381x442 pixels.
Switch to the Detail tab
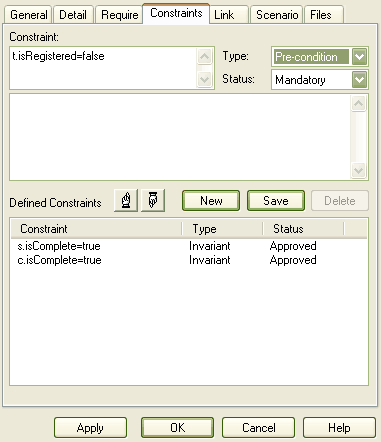coord(73,15)
